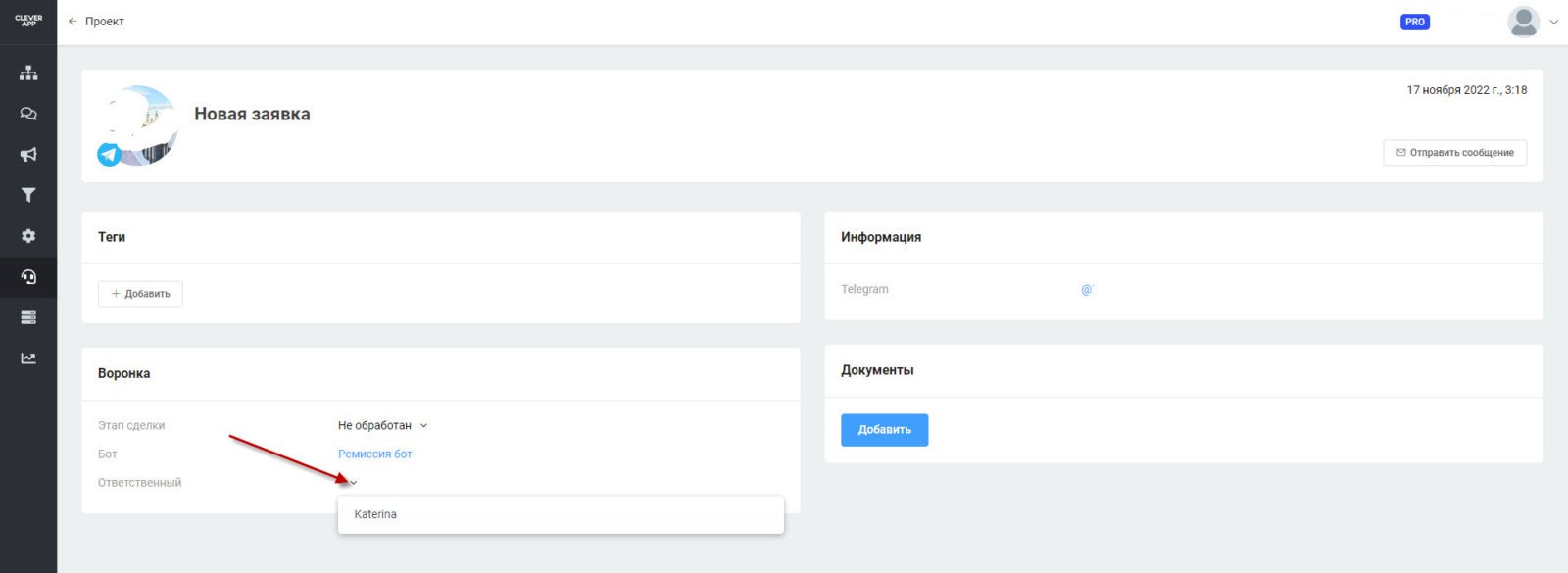Viewport: 1568px width, 573px height.
Task: Go back to Проект
Action: point(96,22)
